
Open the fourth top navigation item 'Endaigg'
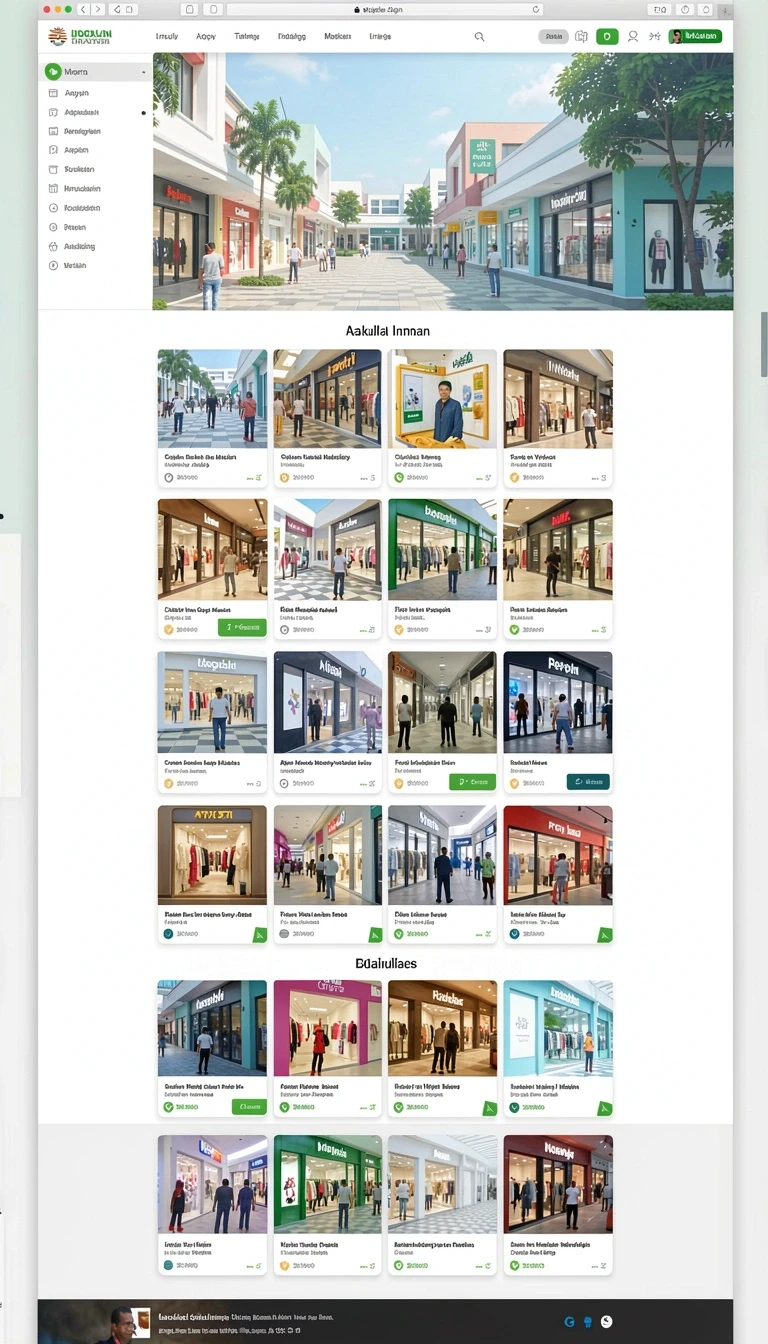[x=291, y=36]
